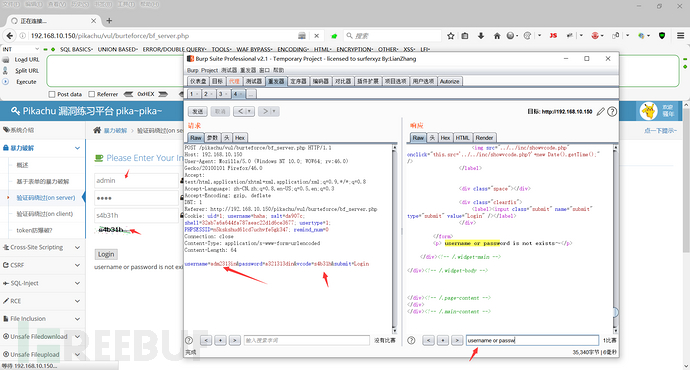This screenshot has height=370, width=690.
Task: Open the downloads arrow icon
Action: [x=481, y=36]
